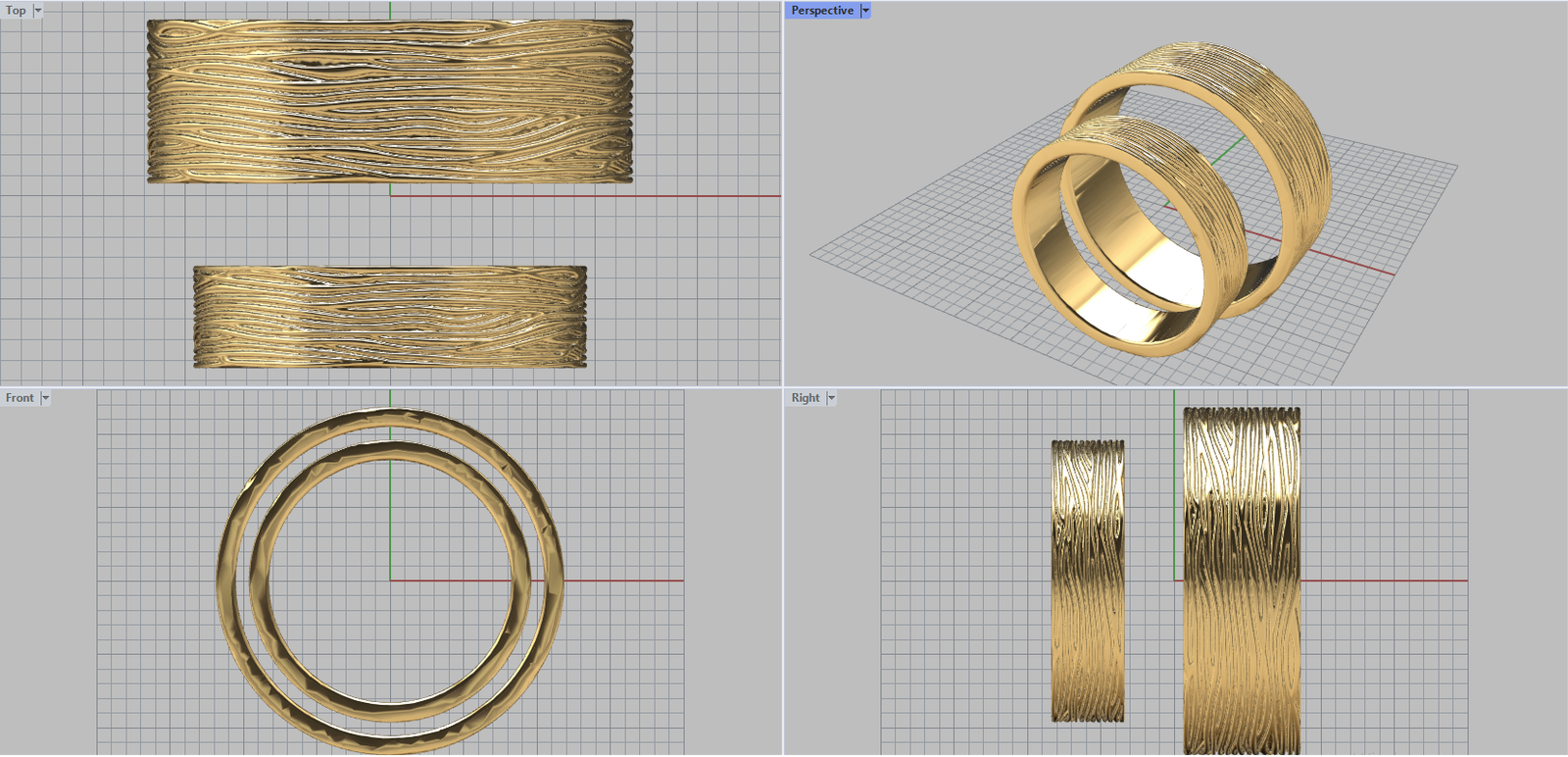Open the Front viewport dropdown arrow

(45, 398)
